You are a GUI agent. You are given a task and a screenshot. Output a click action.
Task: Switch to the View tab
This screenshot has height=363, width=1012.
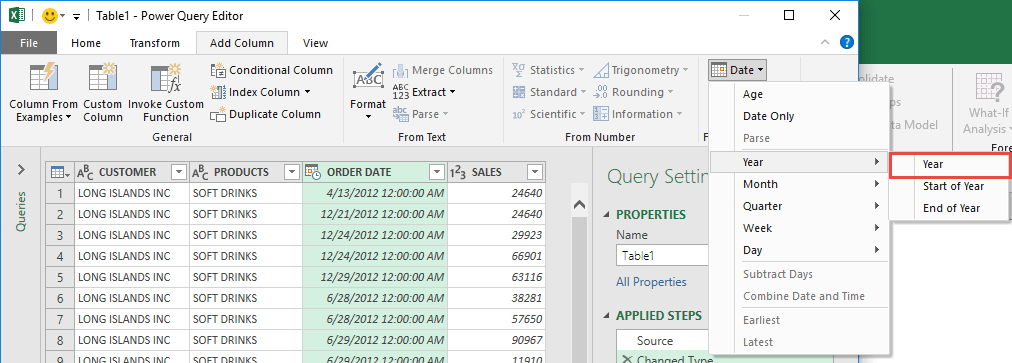[316, 43]
